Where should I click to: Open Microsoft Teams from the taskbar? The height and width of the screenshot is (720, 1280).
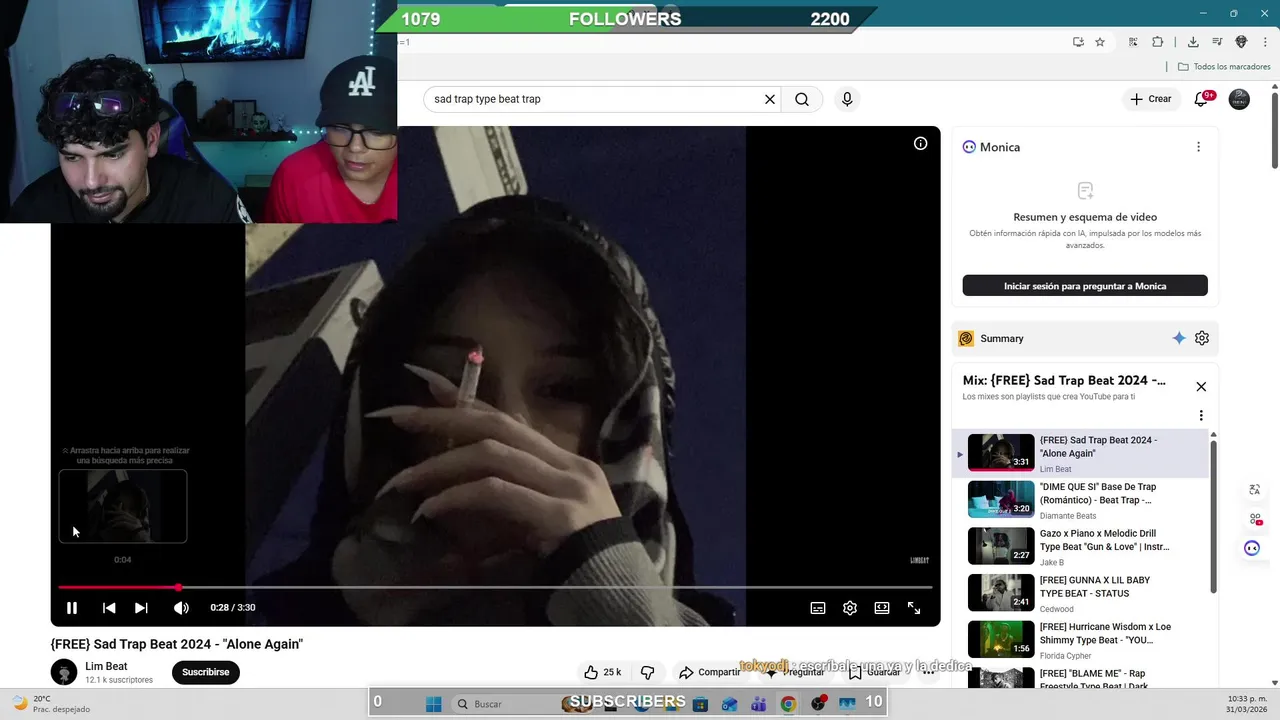pyautogui.click(x=758, y=704)
